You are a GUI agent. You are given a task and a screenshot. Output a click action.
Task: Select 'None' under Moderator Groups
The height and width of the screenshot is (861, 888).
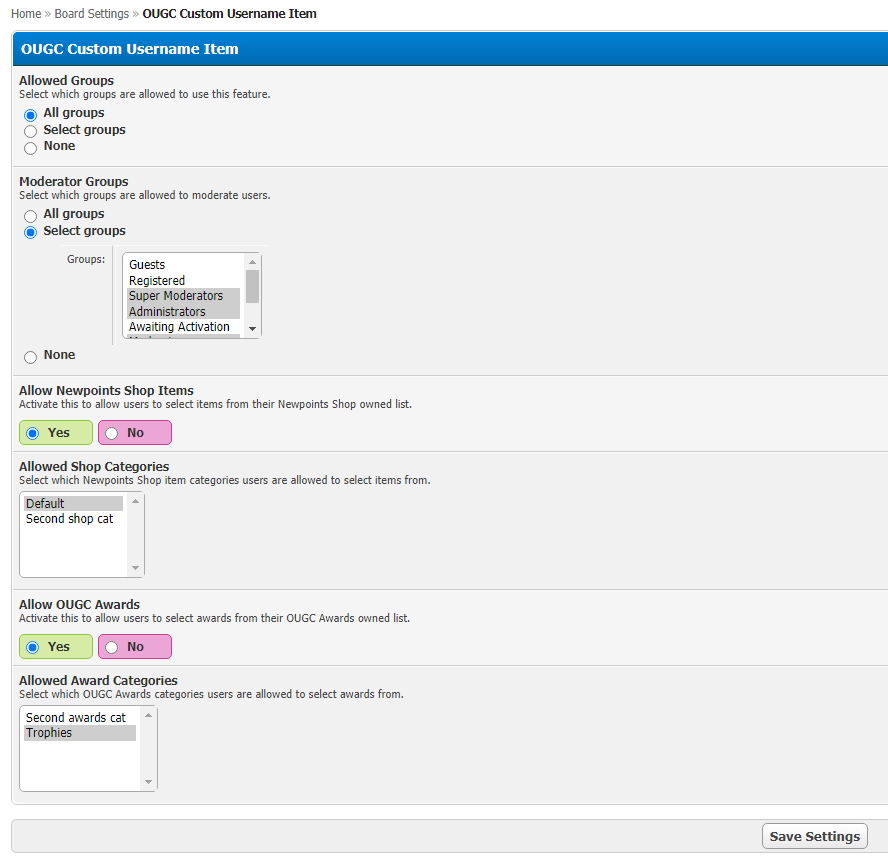[31, 357]
